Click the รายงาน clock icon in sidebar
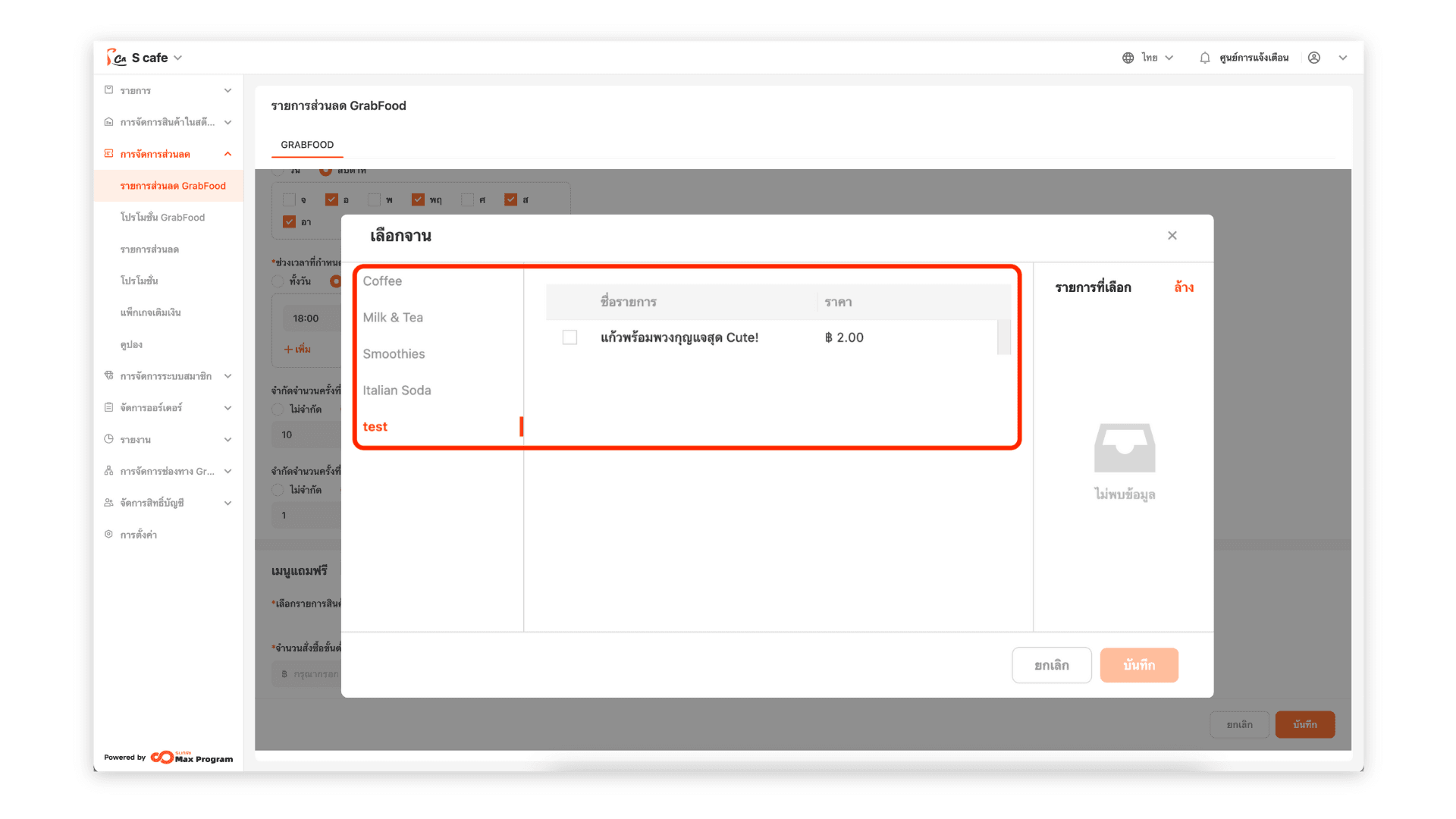This screenshot has width=1456, height=819. (108, 439)
